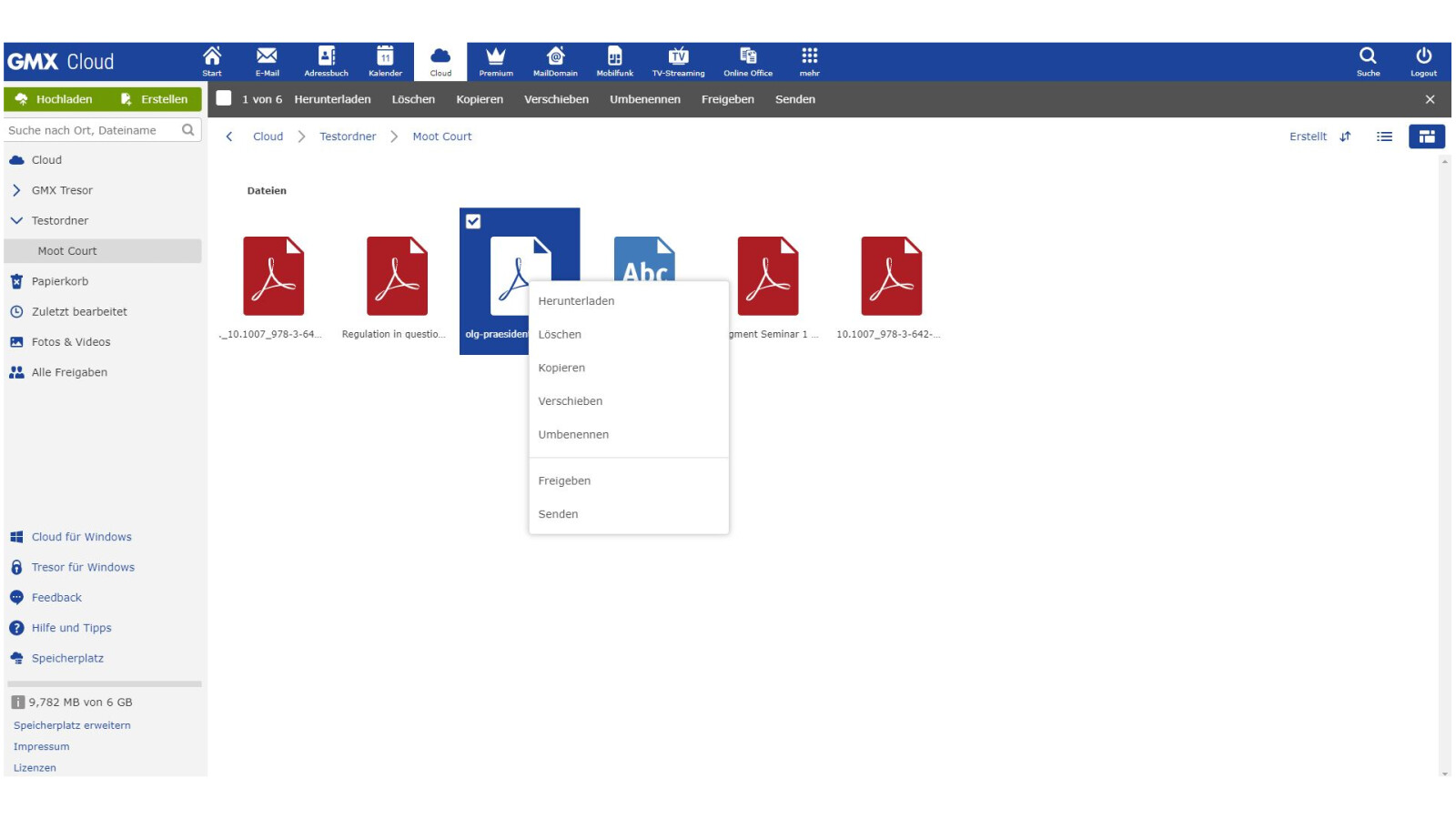This screenshot has height=819, width=1456.
Task: Open the Kalender icon in top bar
Action: pos(385,61)
